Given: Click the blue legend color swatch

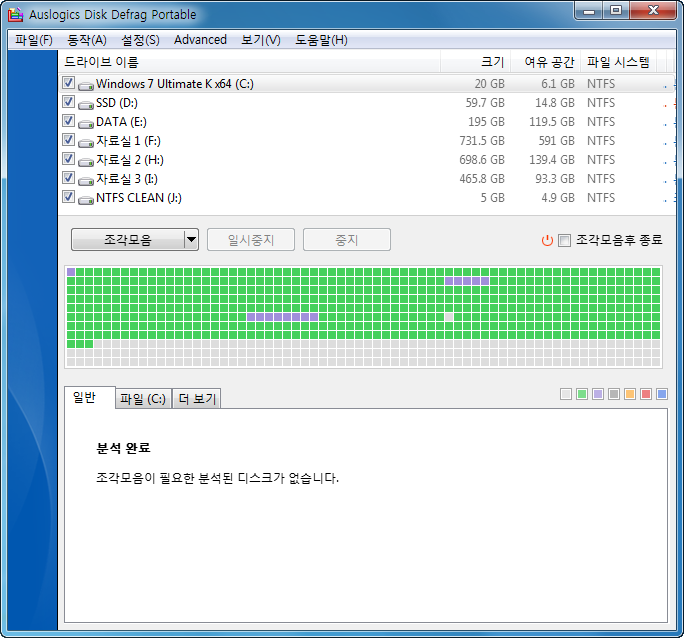Looking at the screenshot, I should pos(662,394).
